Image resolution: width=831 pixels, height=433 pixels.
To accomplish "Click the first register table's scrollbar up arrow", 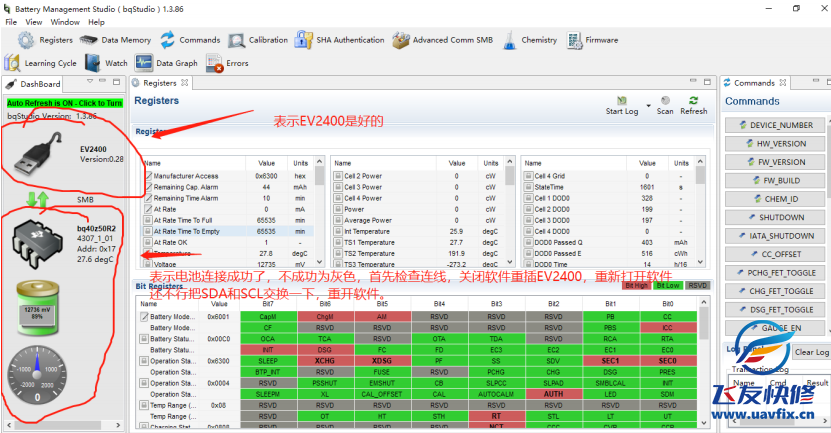I will [x=320, y=164].
